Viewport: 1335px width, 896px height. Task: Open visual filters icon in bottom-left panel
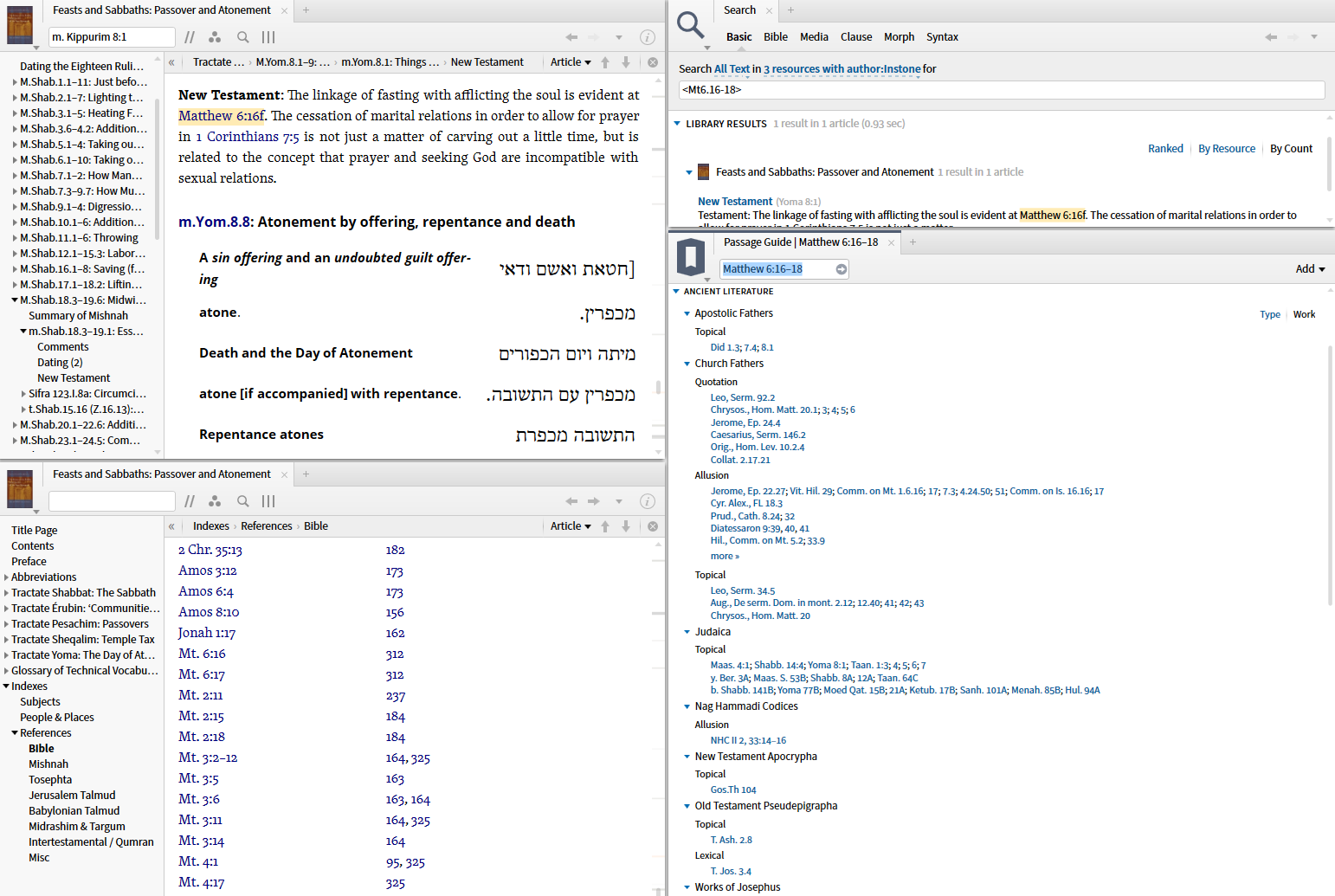click(x=215, y=501)
